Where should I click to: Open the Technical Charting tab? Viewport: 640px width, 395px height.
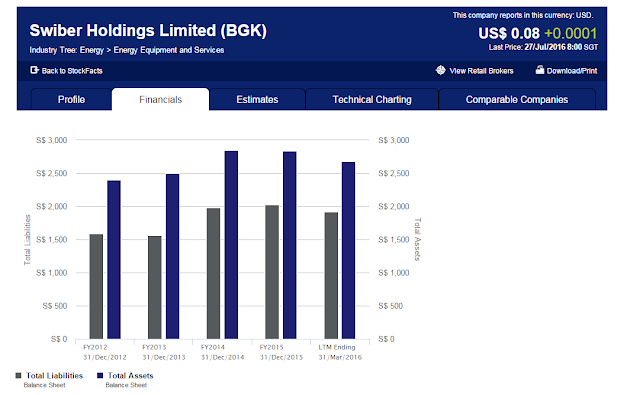[372, 100]
